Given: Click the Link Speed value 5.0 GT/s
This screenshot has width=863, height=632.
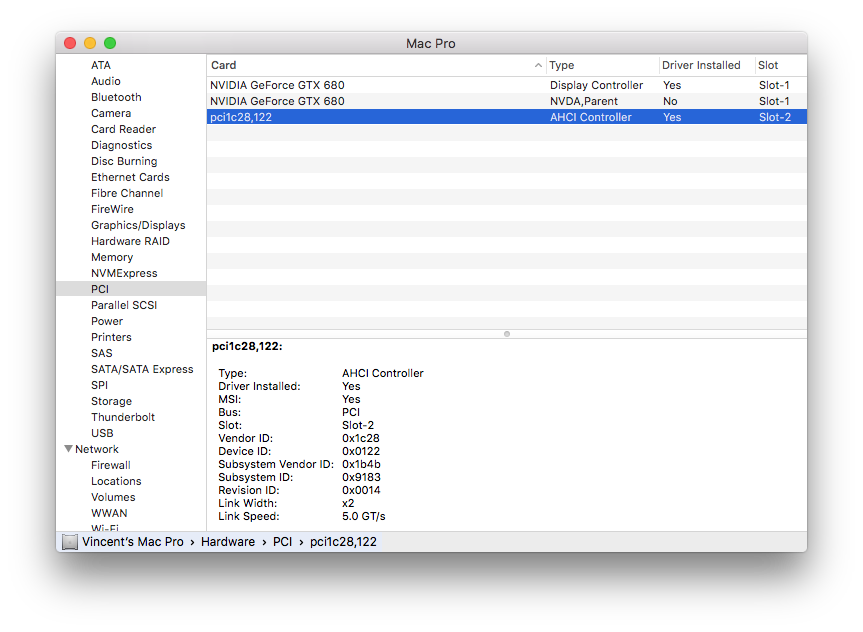Looking at the screenshot, I should point(363,516).
